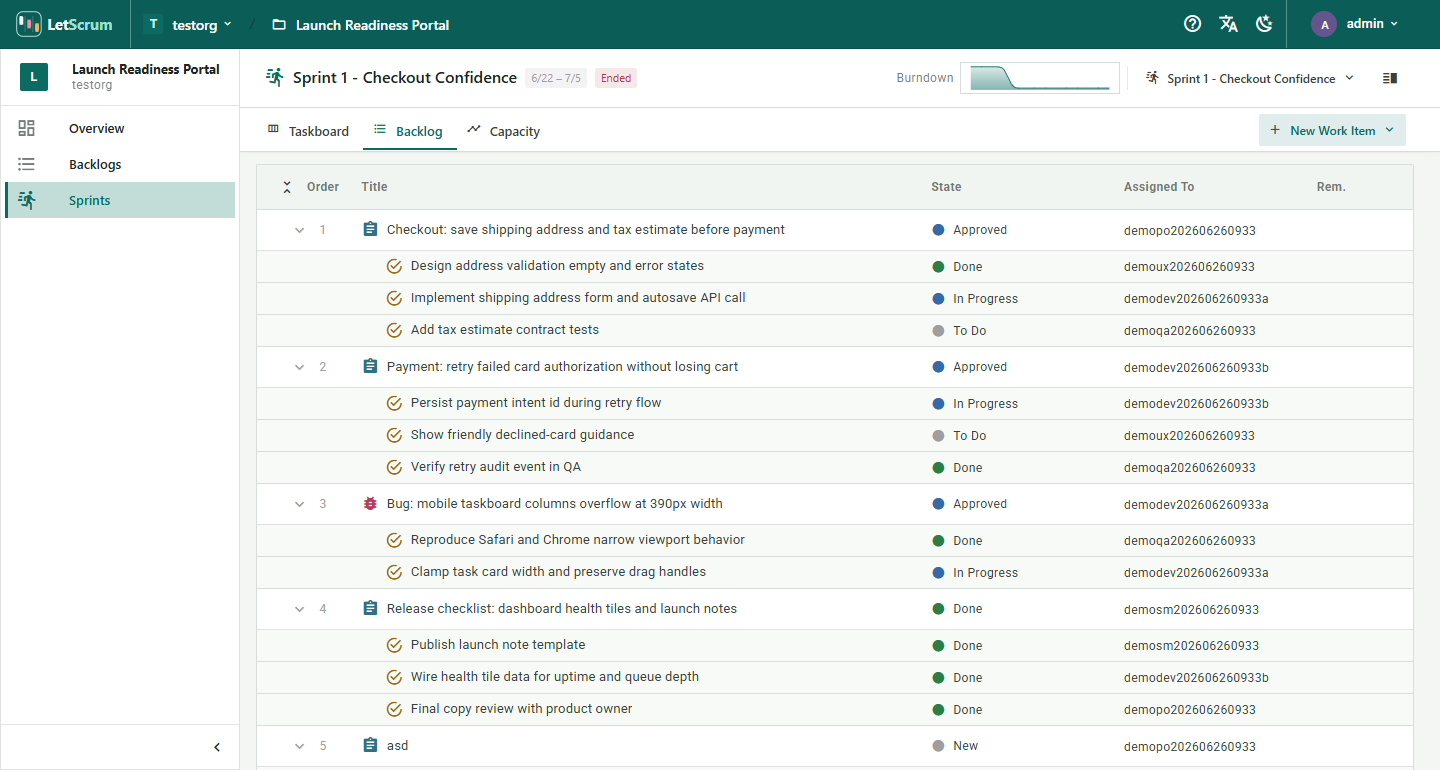Open Launch Readiness Portal breadcrumb
Screen dimensions: 1440x770
pyautogui.click(x=361, y=25)
